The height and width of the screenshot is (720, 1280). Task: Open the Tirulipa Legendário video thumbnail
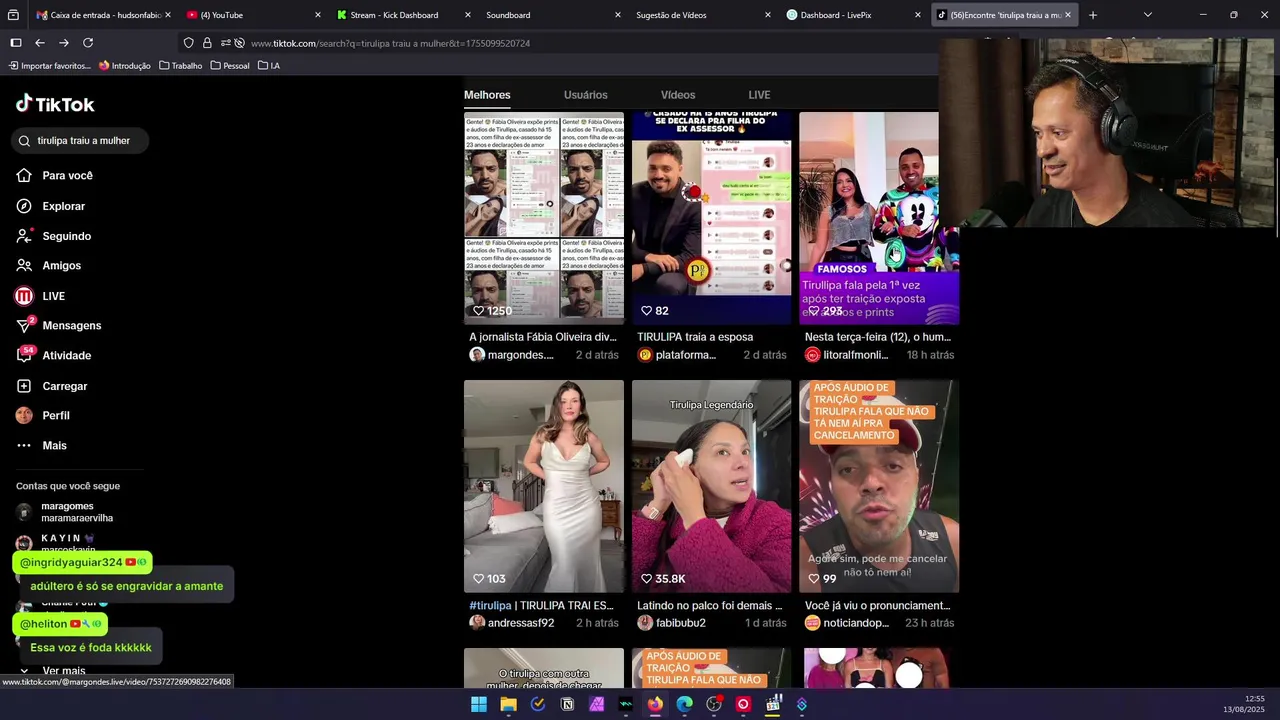tap(711, 486)
